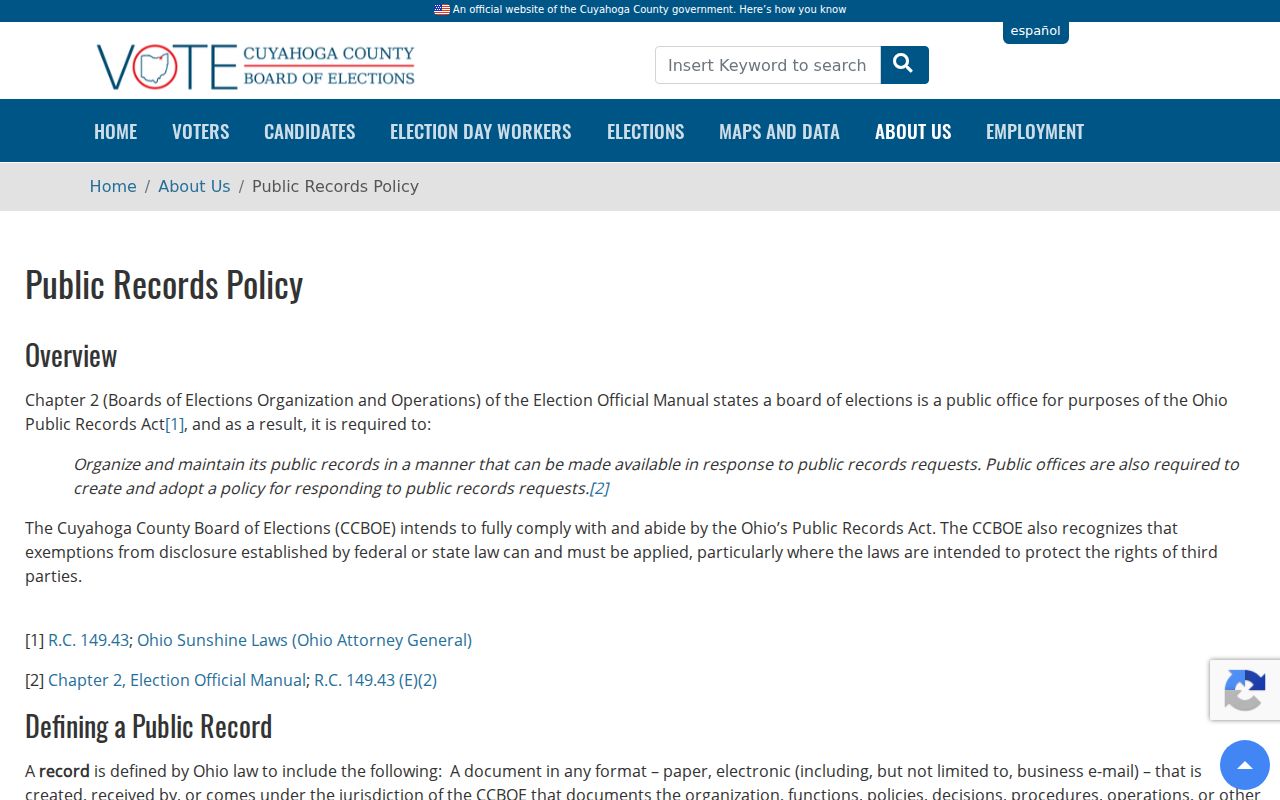Viewport: 1280px width, 800px height.
Task: Click the Home breadcrumb link
Action: [x=113, y=186]
